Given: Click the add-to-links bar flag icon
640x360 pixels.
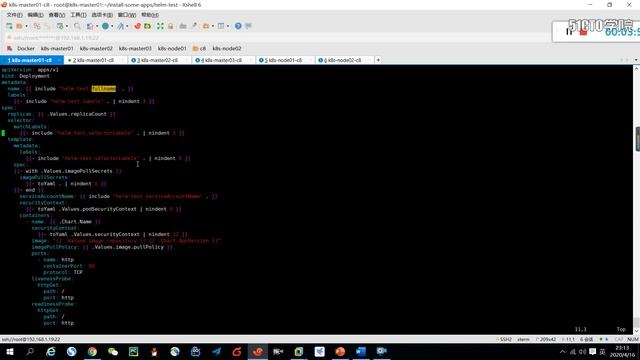Looking at the screenshot, I should 9,49.
